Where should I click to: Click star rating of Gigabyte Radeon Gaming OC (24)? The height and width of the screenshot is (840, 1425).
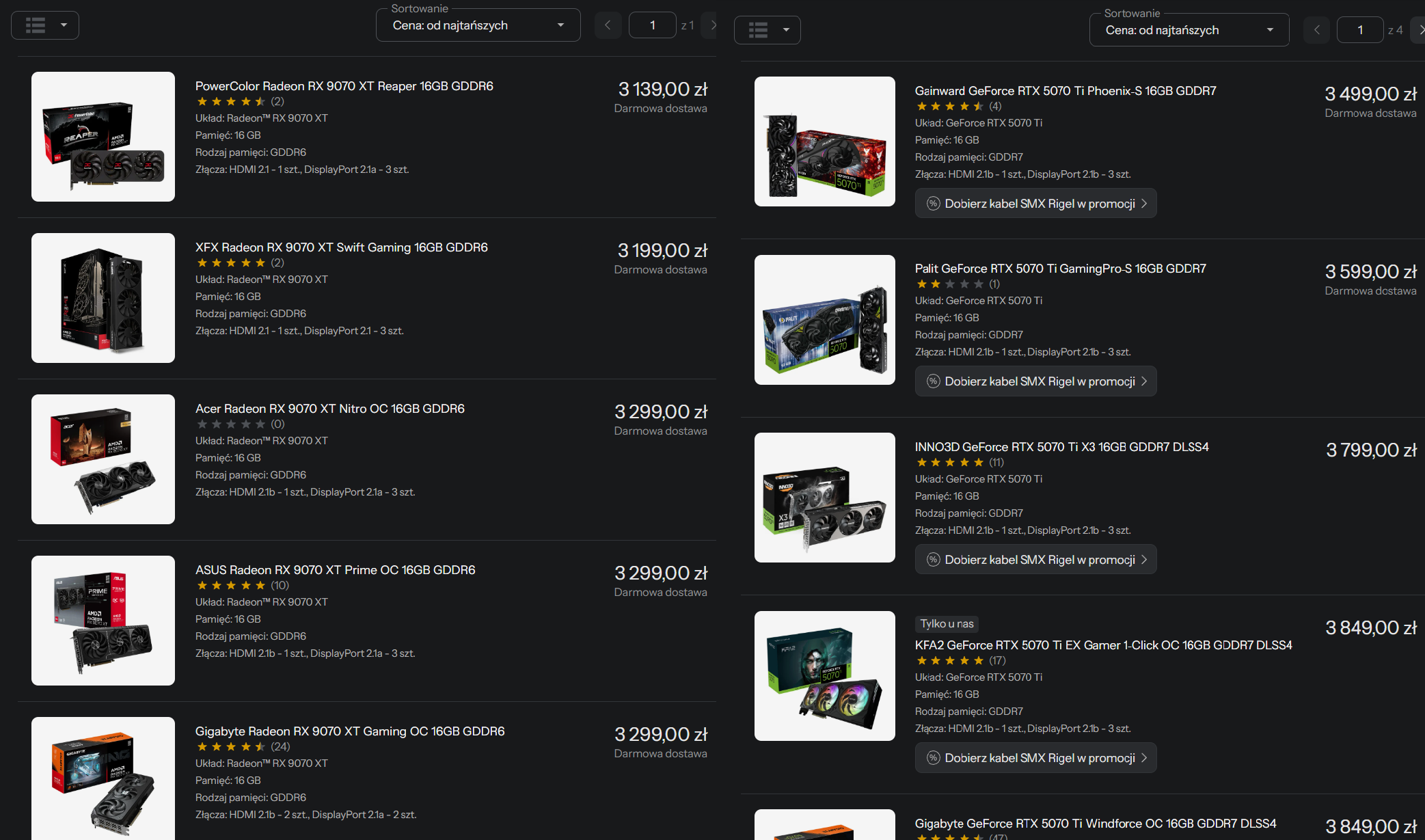point(243,747)
